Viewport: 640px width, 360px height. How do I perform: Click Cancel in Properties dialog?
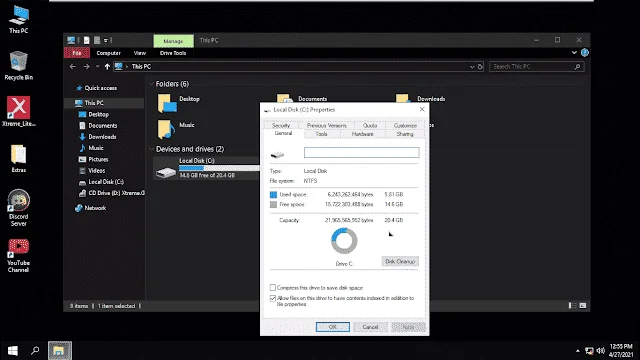point(370,327)
